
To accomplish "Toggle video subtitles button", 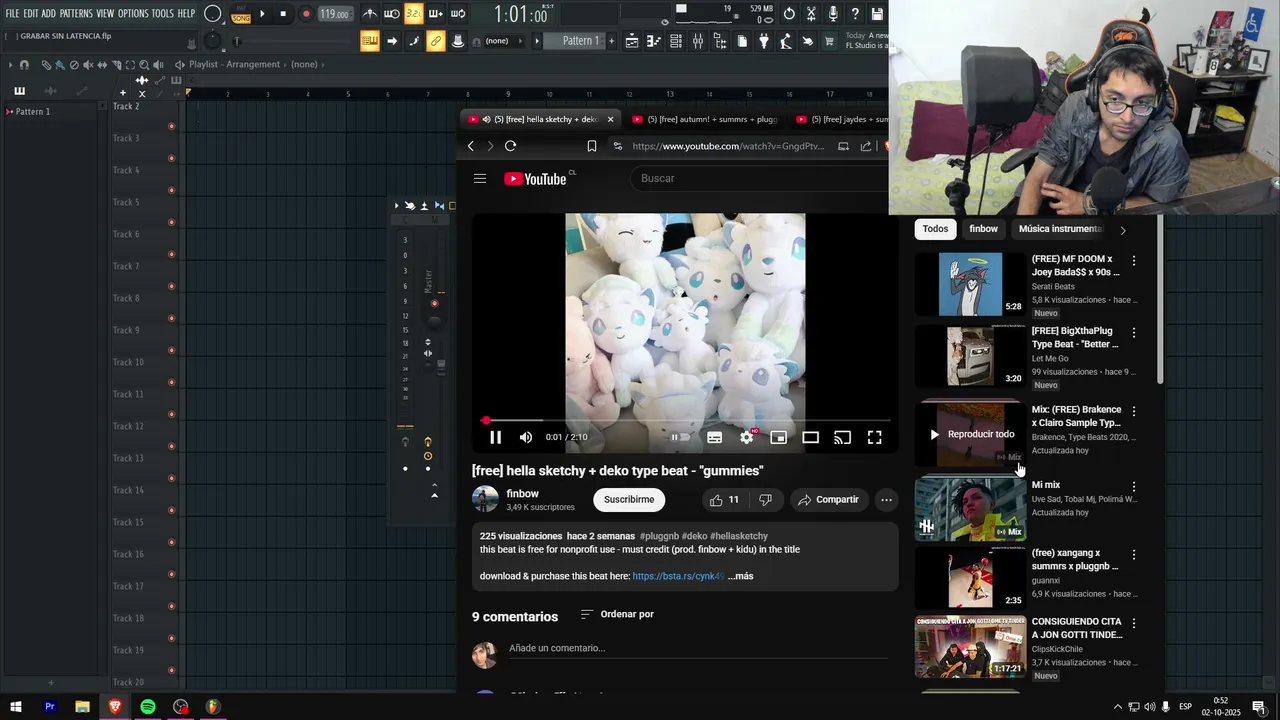I will tap(714, 437).
